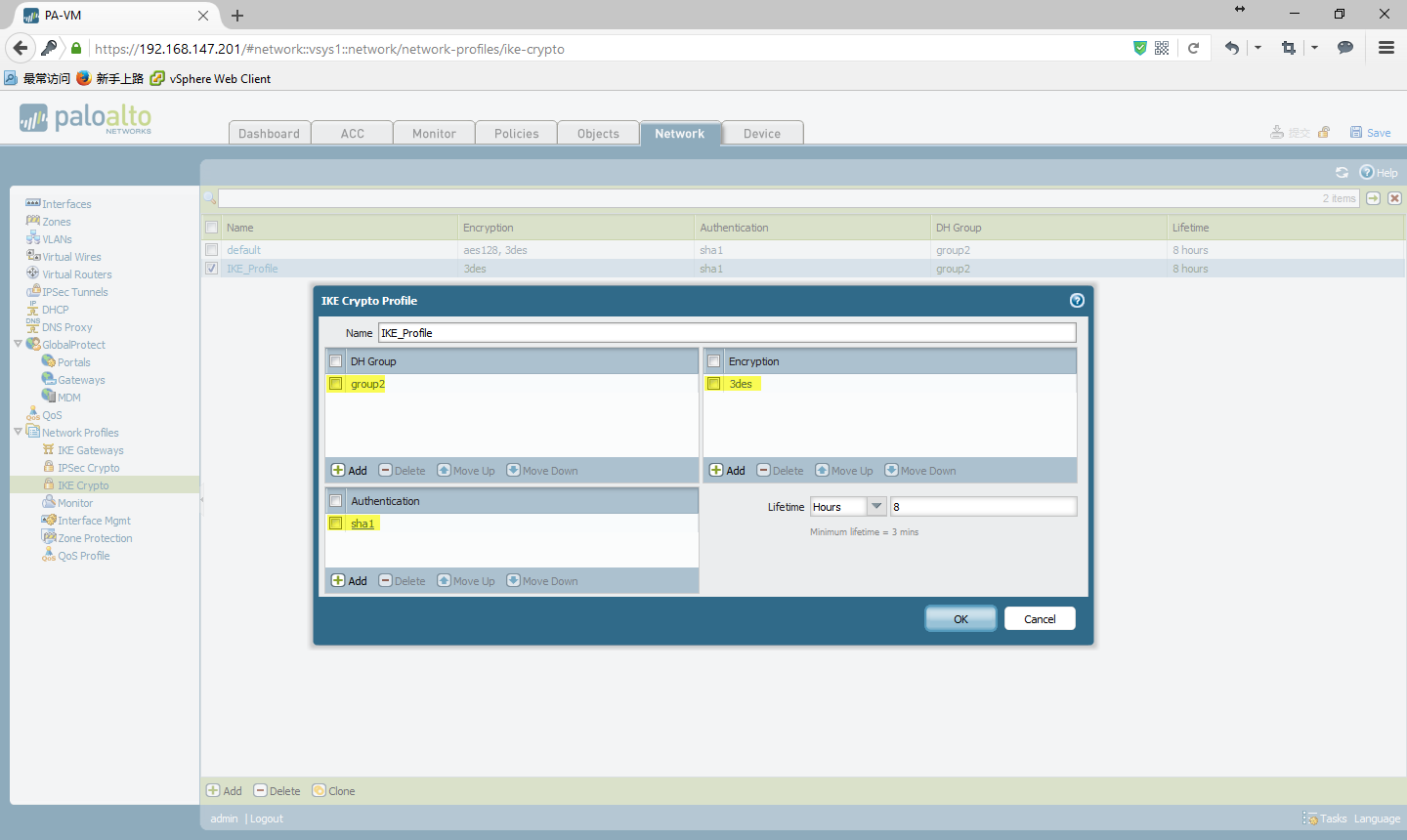Click the profile Name input field
This screenshot has width=1407, height=840.
(727, 333)
